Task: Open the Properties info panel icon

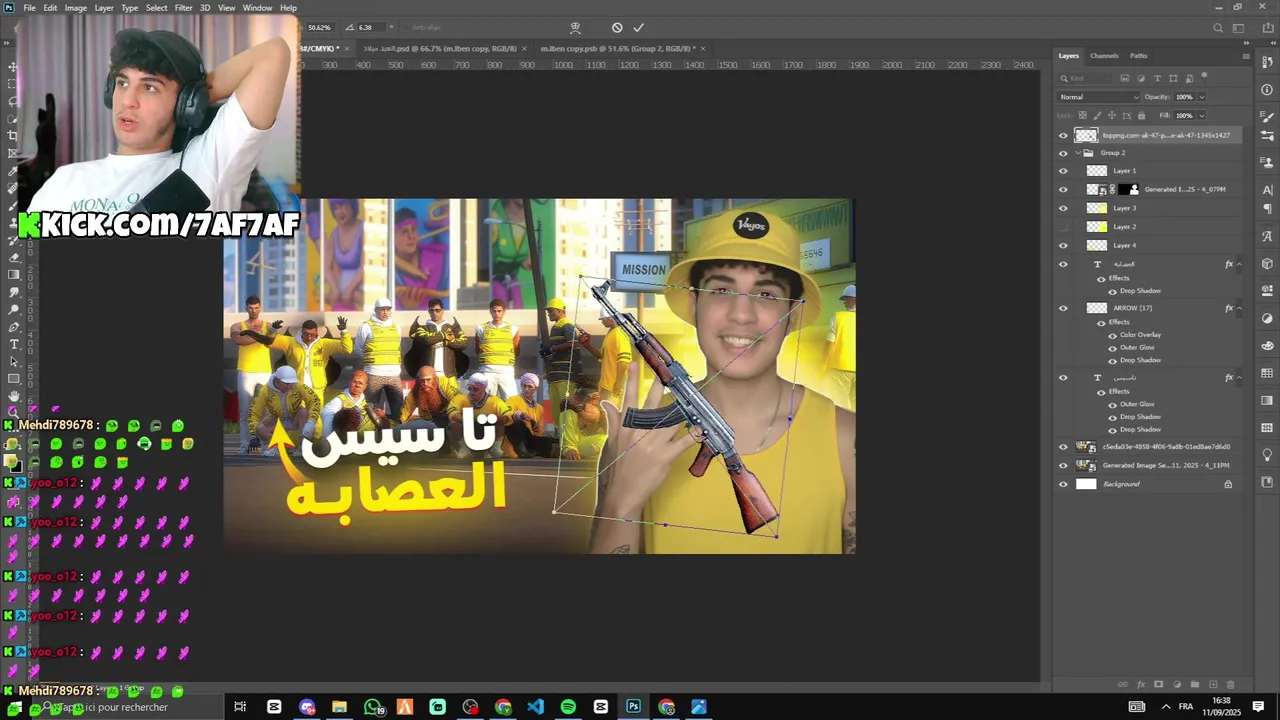Action: [x=1267, y=90]
